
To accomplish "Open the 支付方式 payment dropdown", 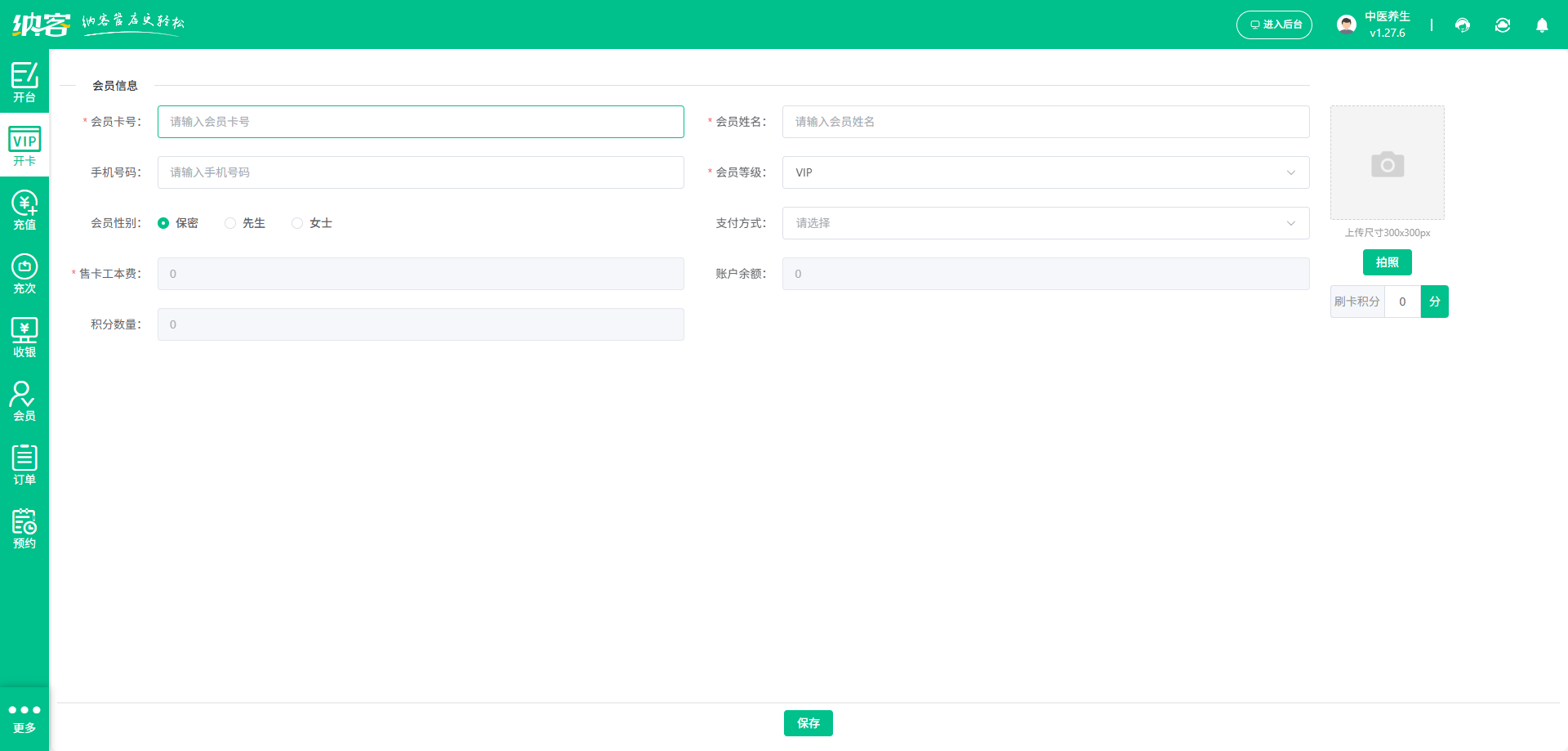I will [x=1045, y=223].
